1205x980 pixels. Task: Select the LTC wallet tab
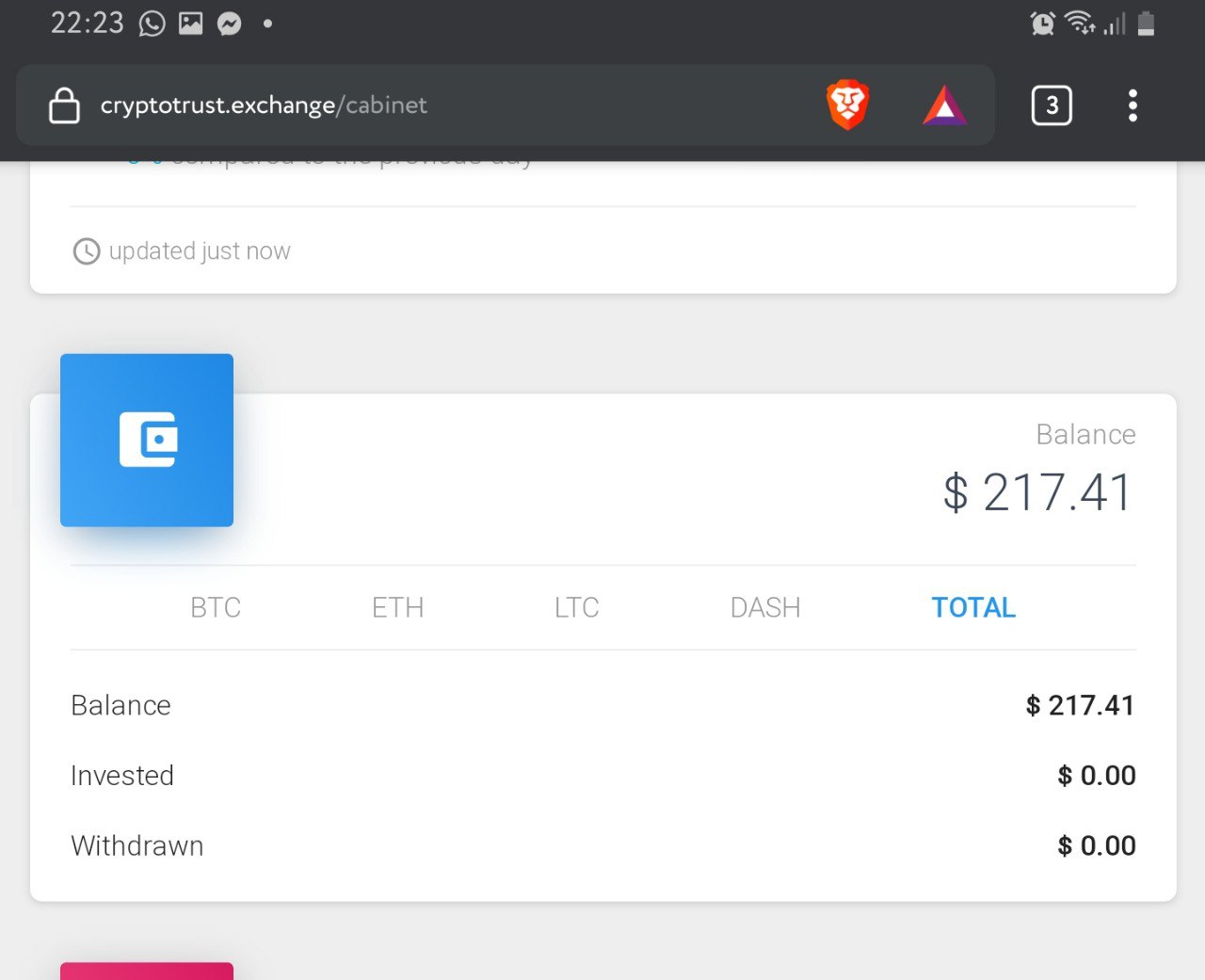pos(576,608)
